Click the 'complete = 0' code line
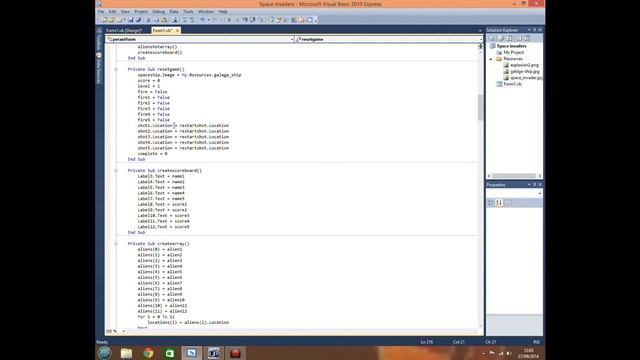 (152, 154)
